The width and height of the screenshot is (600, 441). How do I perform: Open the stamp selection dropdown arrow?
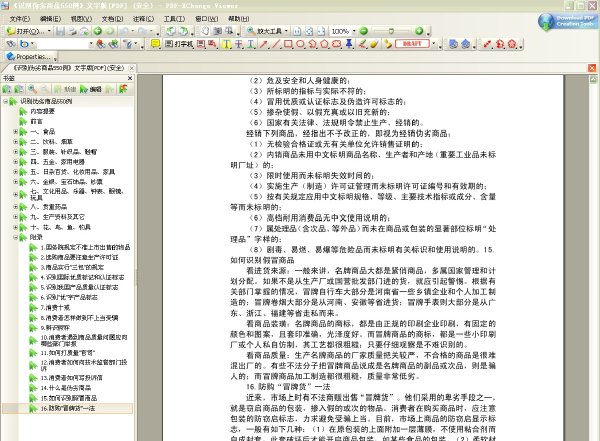click(x=434, y=44)
